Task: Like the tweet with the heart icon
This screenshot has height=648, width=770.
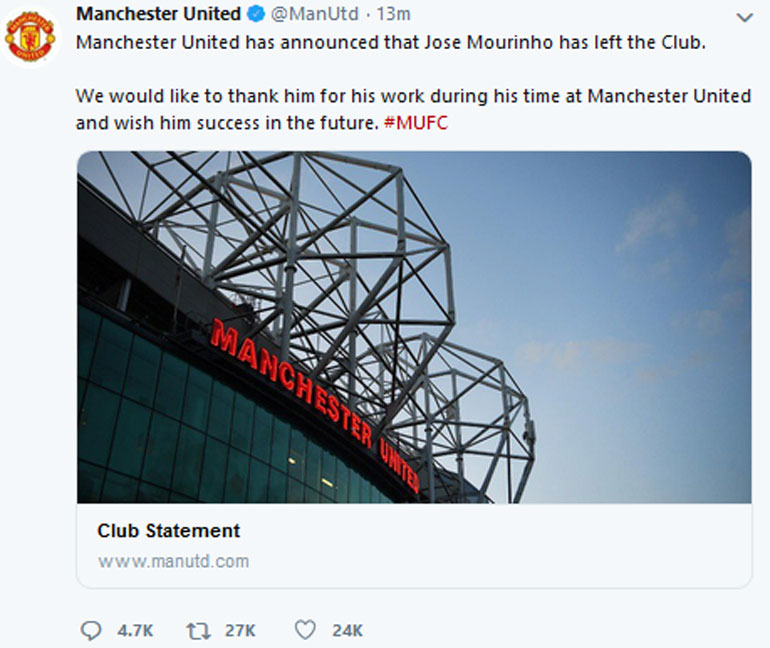Action: pos(306,630)
